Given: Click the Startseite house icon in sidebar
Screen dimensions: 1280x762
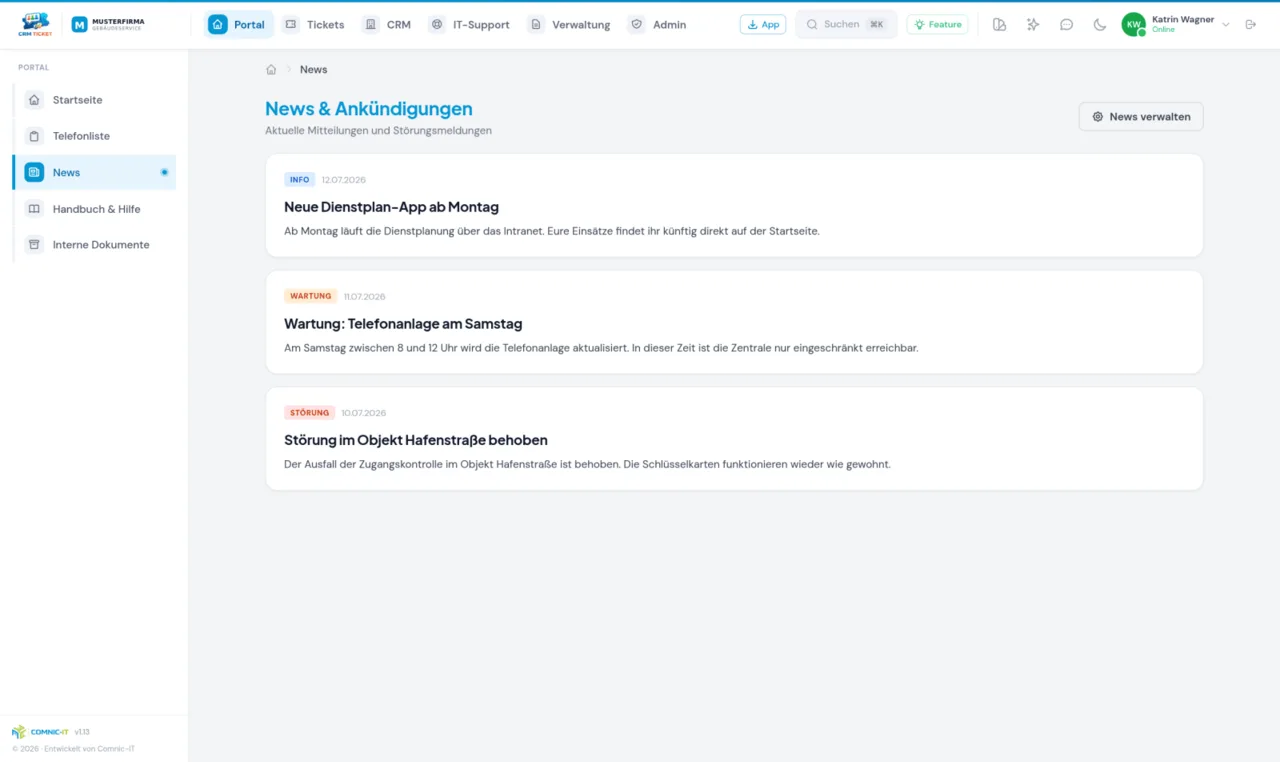Looking at the screenshot, I should [35, 100].
